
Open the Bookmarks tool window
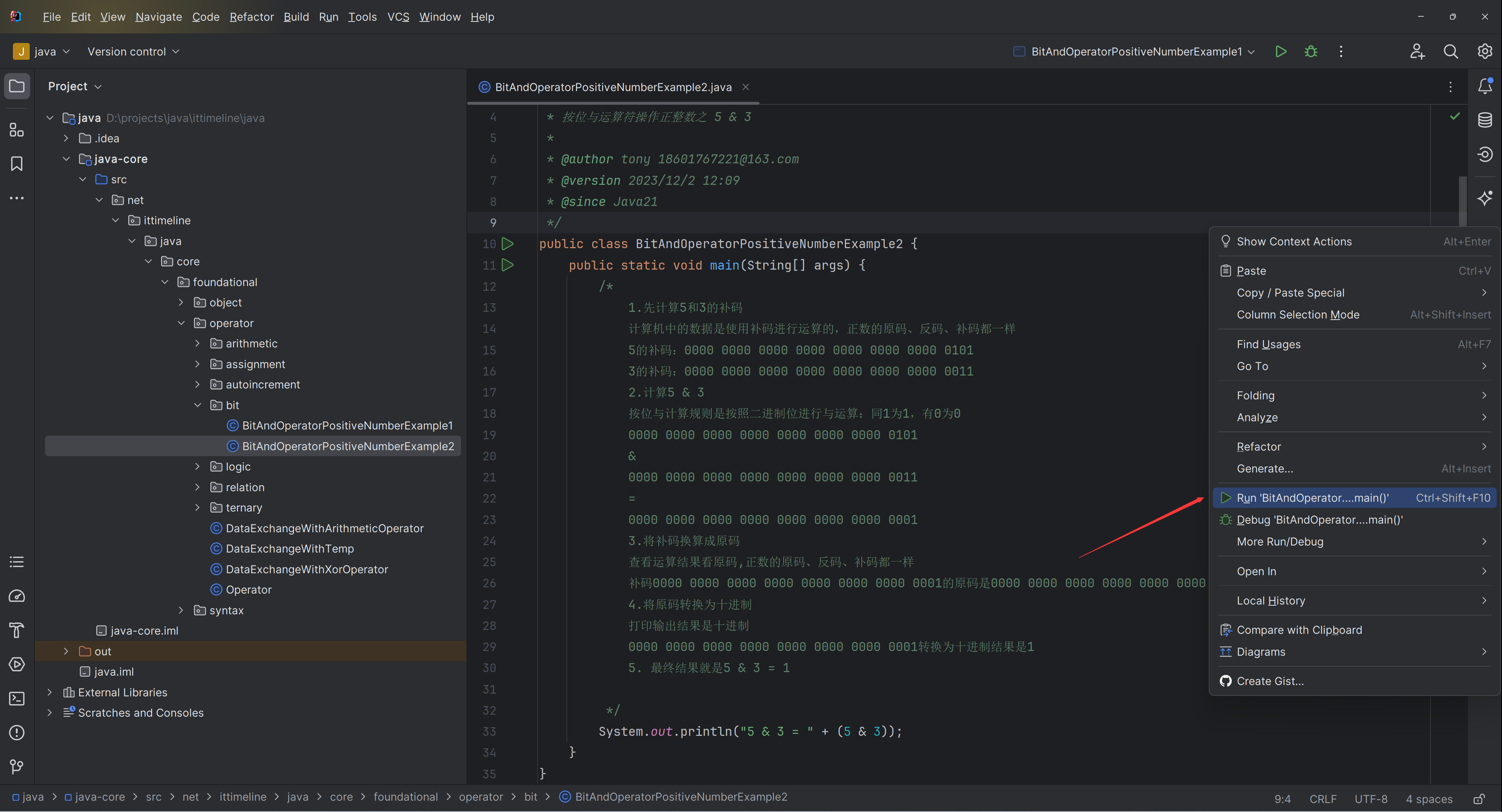(17, 164)
